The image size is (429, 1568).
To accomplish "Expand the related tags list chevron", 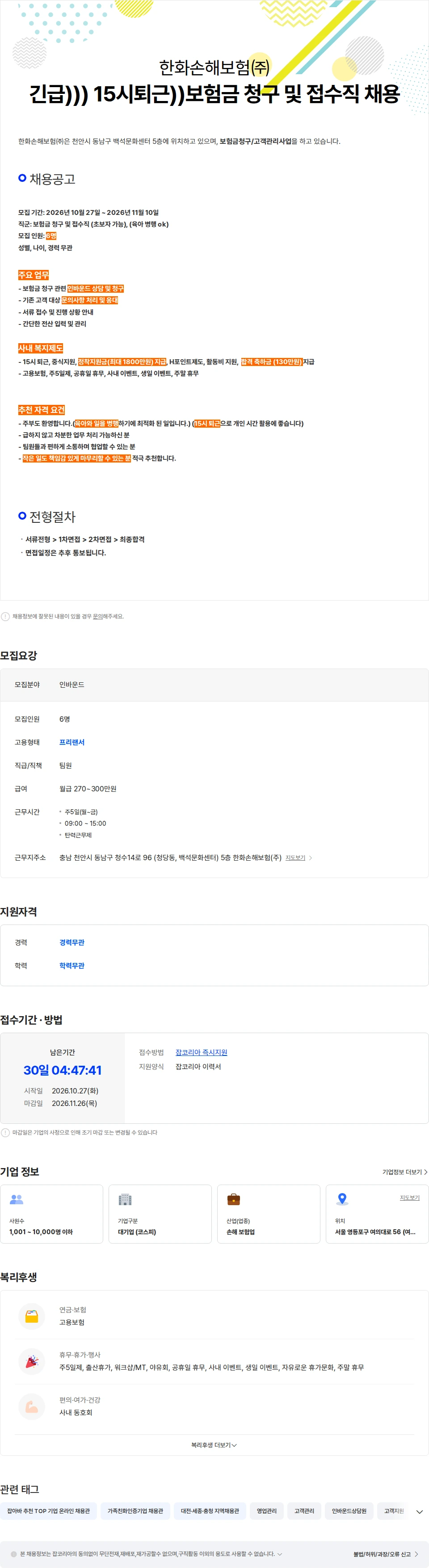I will pos(419,1511).
